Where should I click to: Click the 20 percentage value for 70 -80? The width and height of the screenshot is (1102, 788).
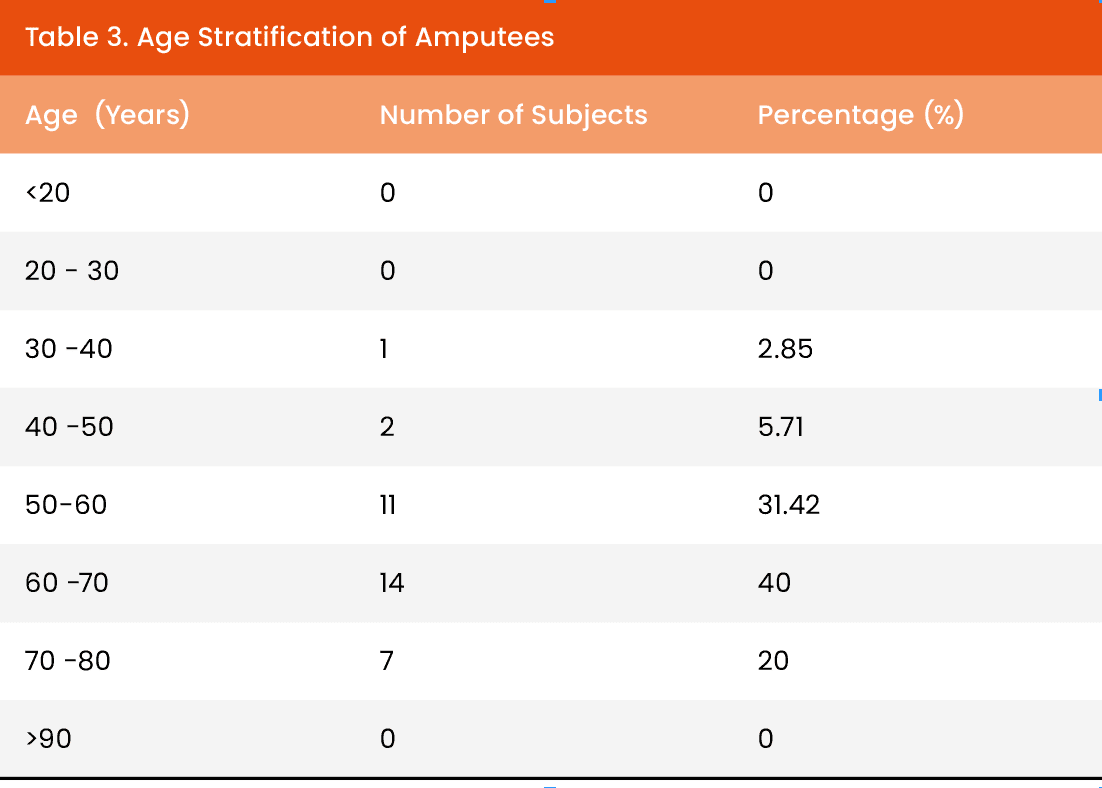(x=773, y=660)
